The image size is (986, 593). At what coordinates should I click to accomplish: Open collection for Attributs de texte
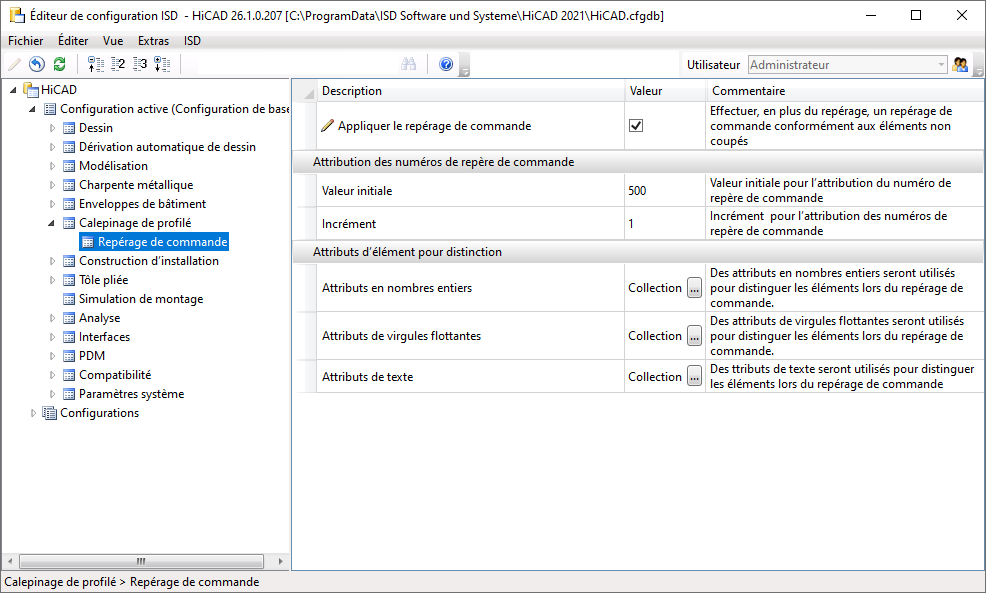click(694, 376)
